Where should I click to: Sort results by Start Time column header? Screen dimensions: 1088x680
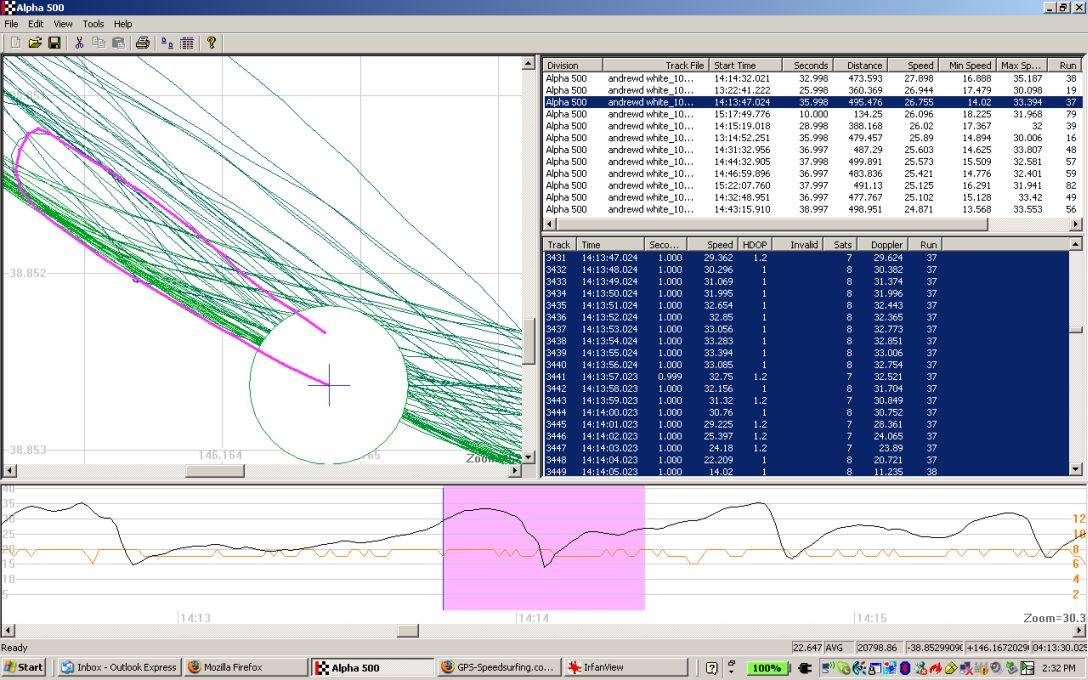point(744,65)
